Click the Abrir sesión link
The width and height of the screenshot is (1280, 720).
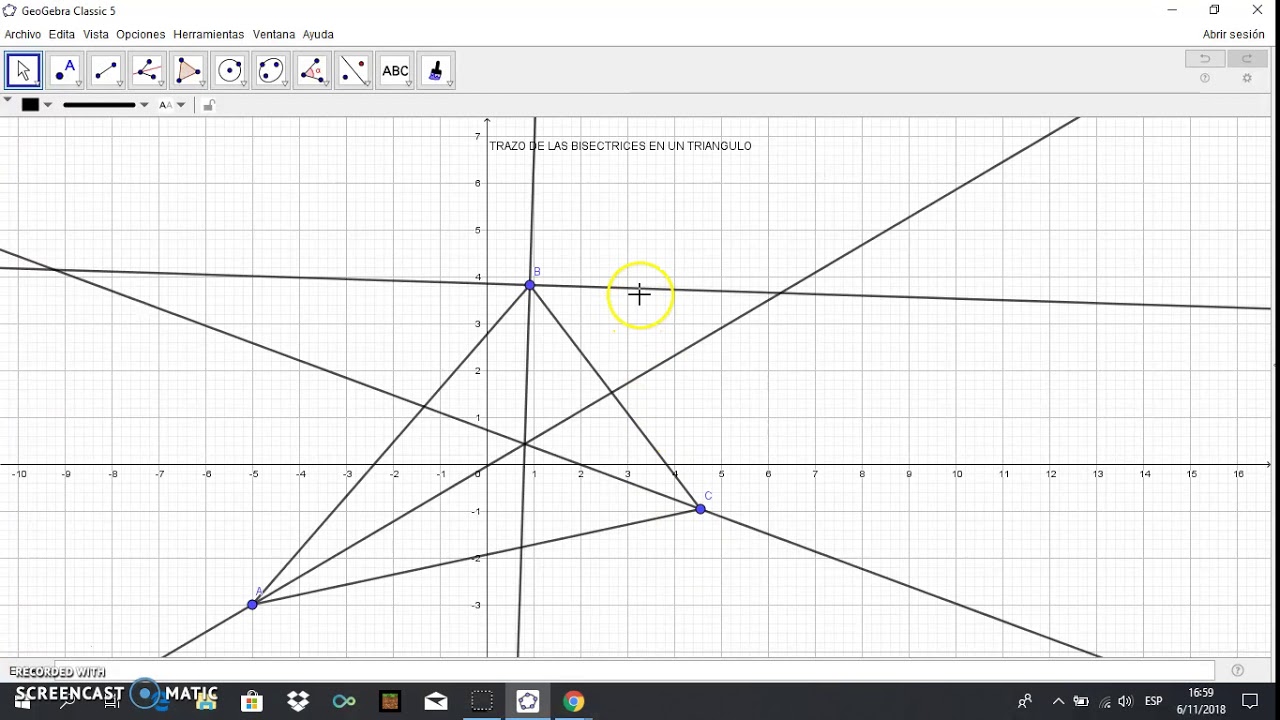[1233, 34]
